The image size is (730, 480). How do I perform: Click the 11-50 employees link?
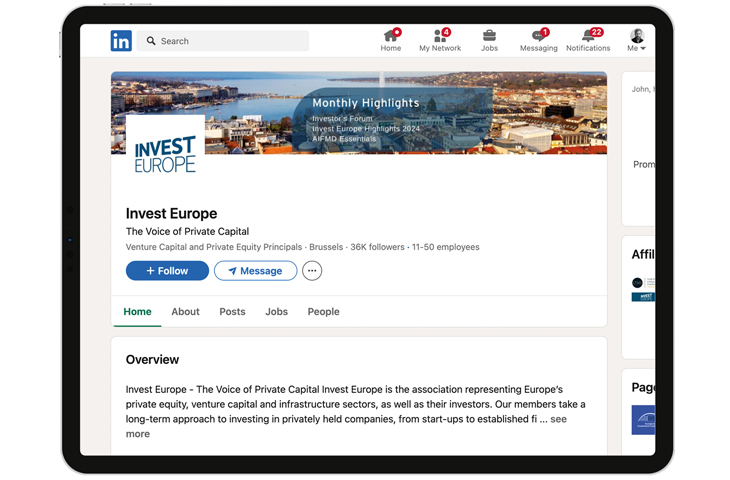point(446,247)
